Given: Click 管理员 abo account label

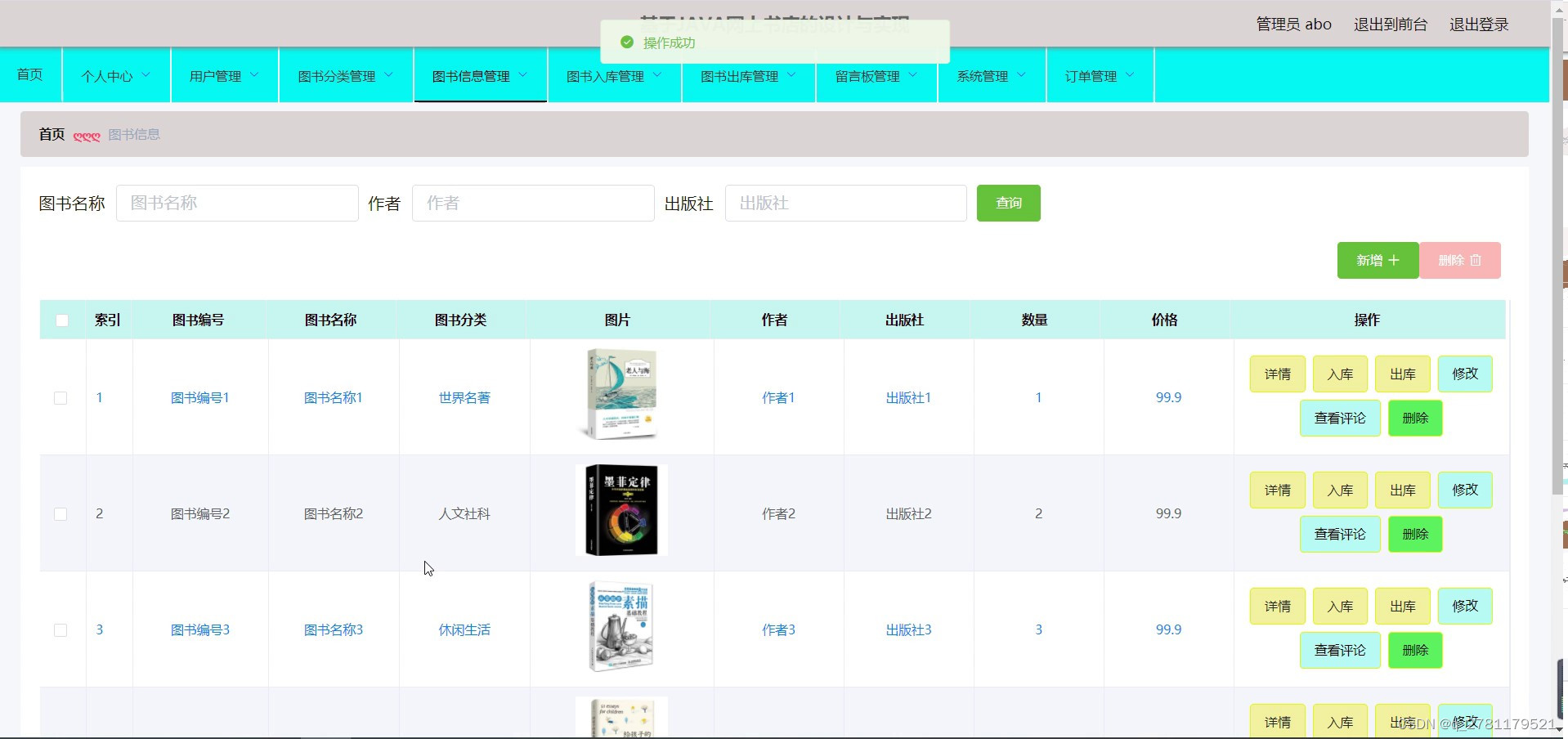Looking at the screenshot, I should [1294, 25].
